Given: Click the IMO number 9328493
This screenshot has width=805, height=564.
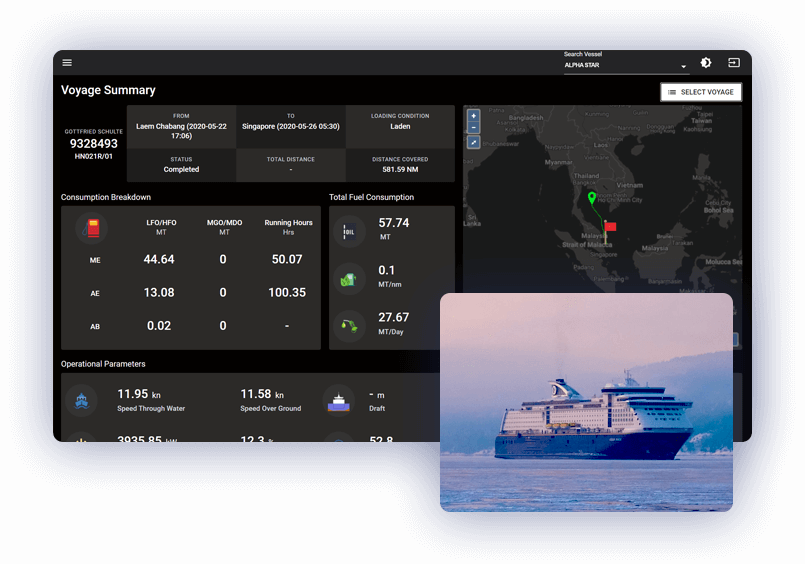Looking at the screenshot, I should click(93, 144).
